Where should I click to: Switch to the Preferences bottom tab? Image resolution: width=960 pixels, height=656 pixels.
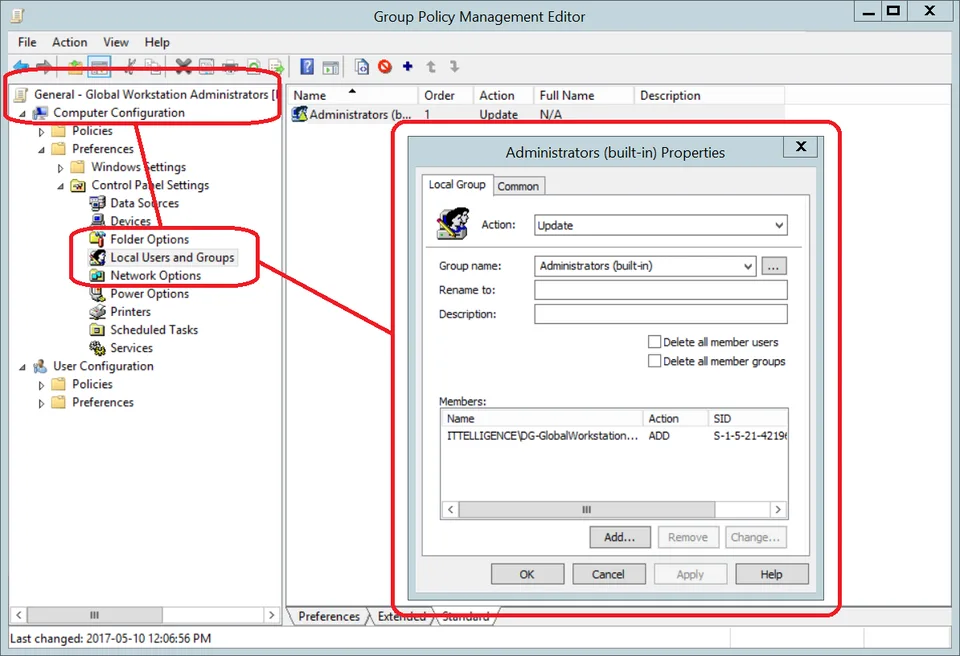pyautogui.click(x=329, y=616)
